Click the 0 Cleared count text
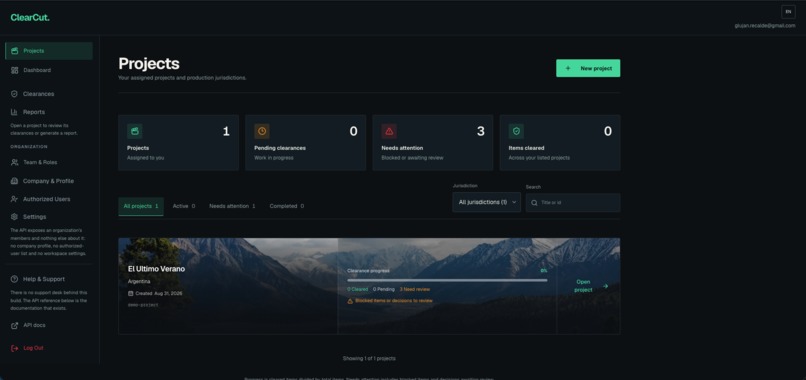This screenshot has width=806, height=380. [x=358, y=289]
